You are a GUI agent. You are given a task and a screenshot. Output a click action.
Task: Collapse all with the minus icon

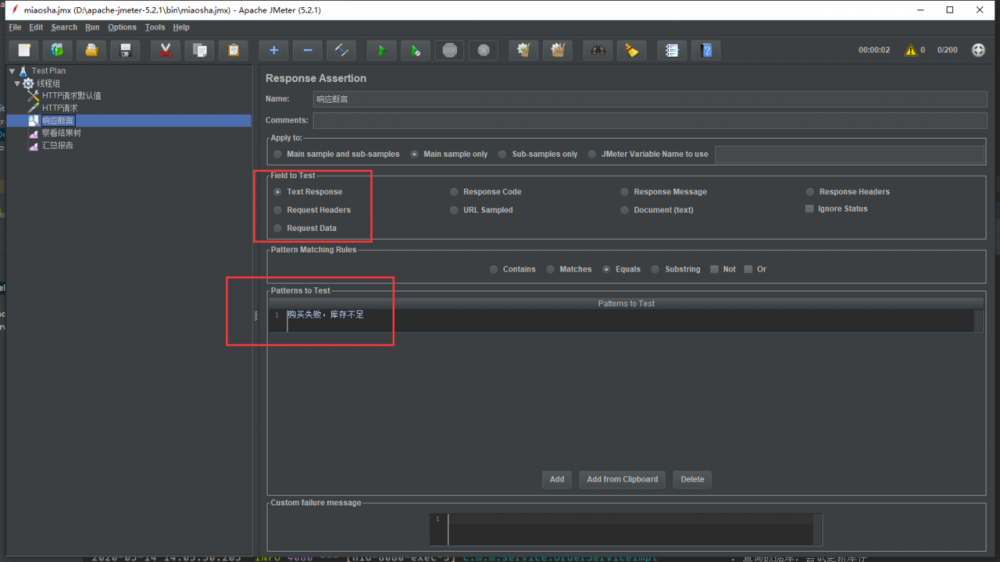coord(307,50)
